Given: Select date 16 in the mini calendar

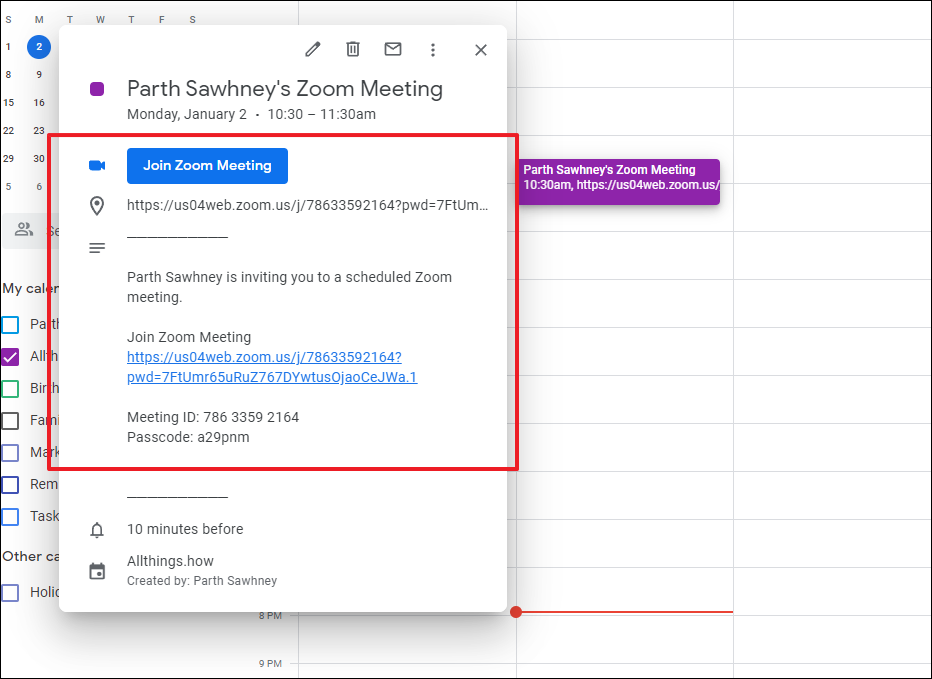Looking at the screenshot, I should (39, 102).
